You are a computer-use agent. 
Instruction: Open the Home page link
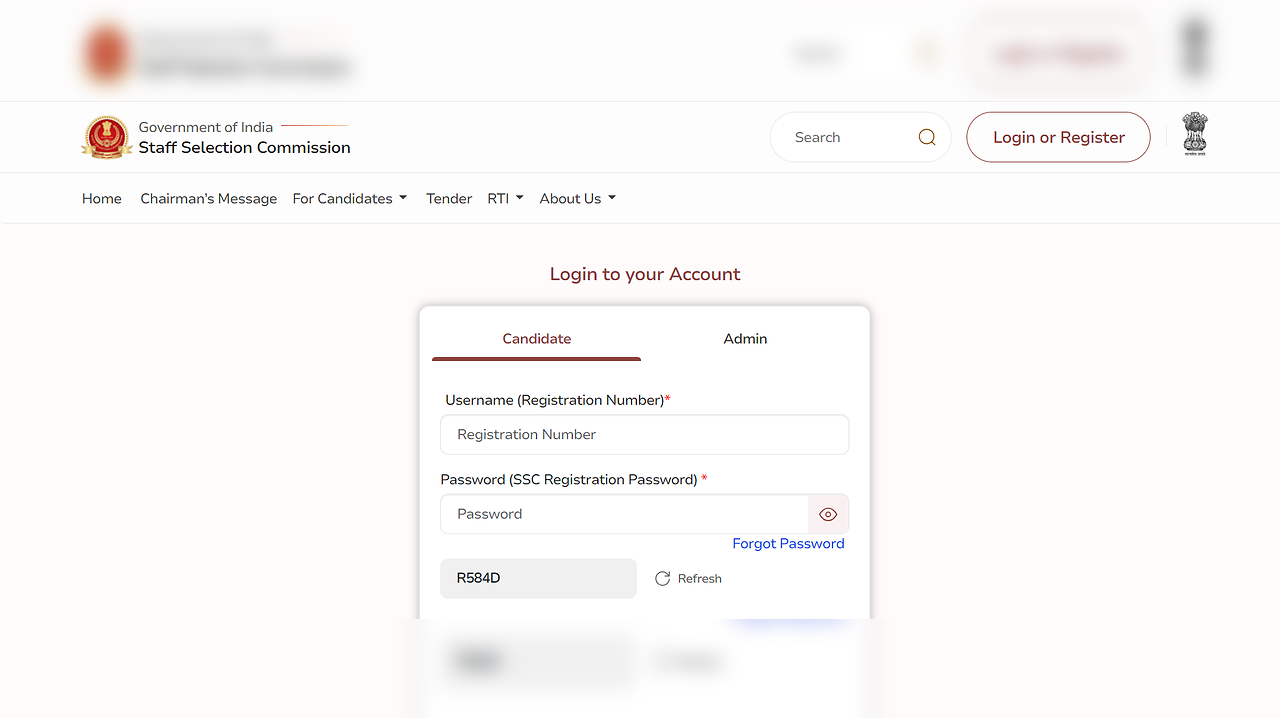tap(102, 199)
